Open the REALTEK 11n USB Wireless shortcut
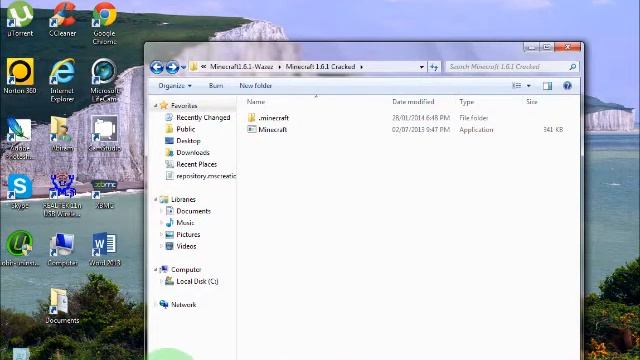Image resolution: width=640 pixels, height=360 pixels. tap(62, 195)
